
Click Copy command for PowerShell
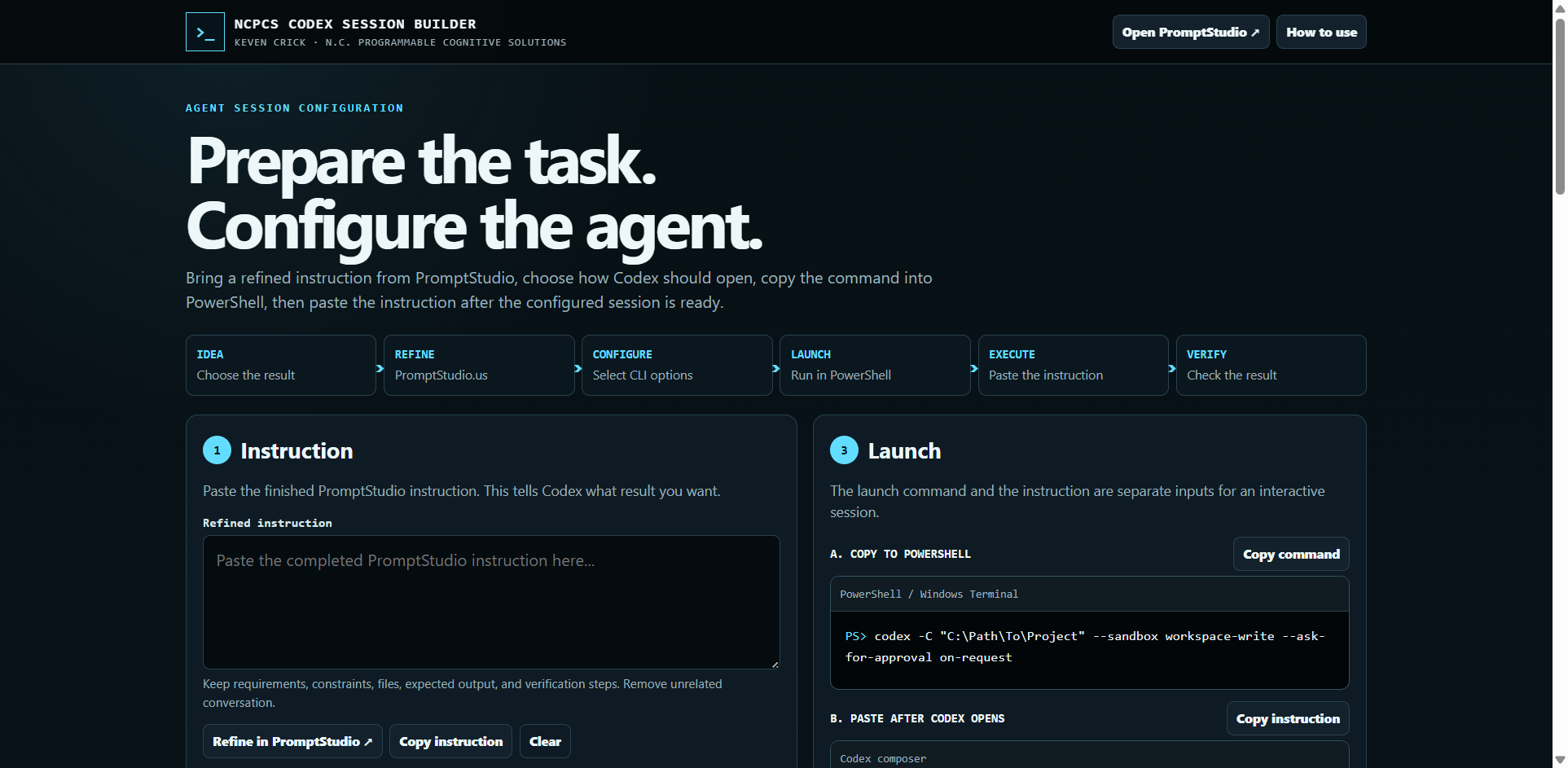pyautogui.click(x=1290, y=554)
